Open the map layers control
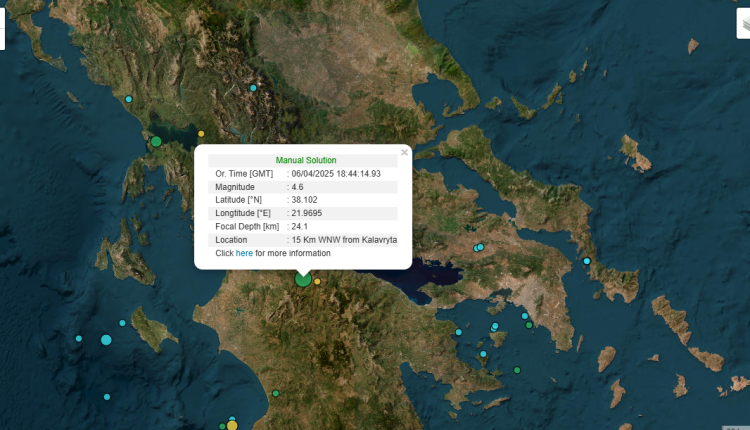Viewport: 750px width, 430px height. click(x=743, y=23)
